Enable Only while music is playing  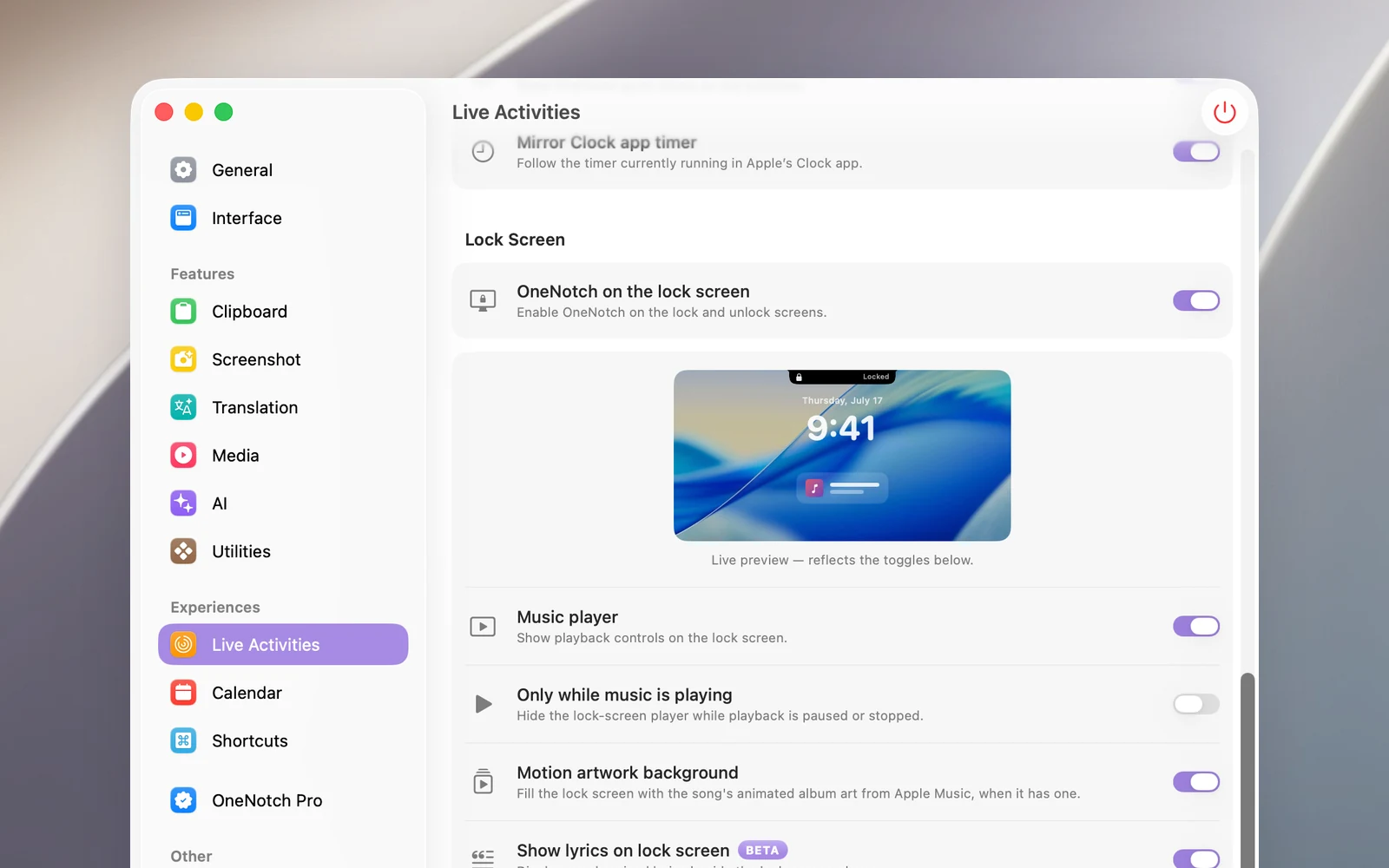point(1196,704)
